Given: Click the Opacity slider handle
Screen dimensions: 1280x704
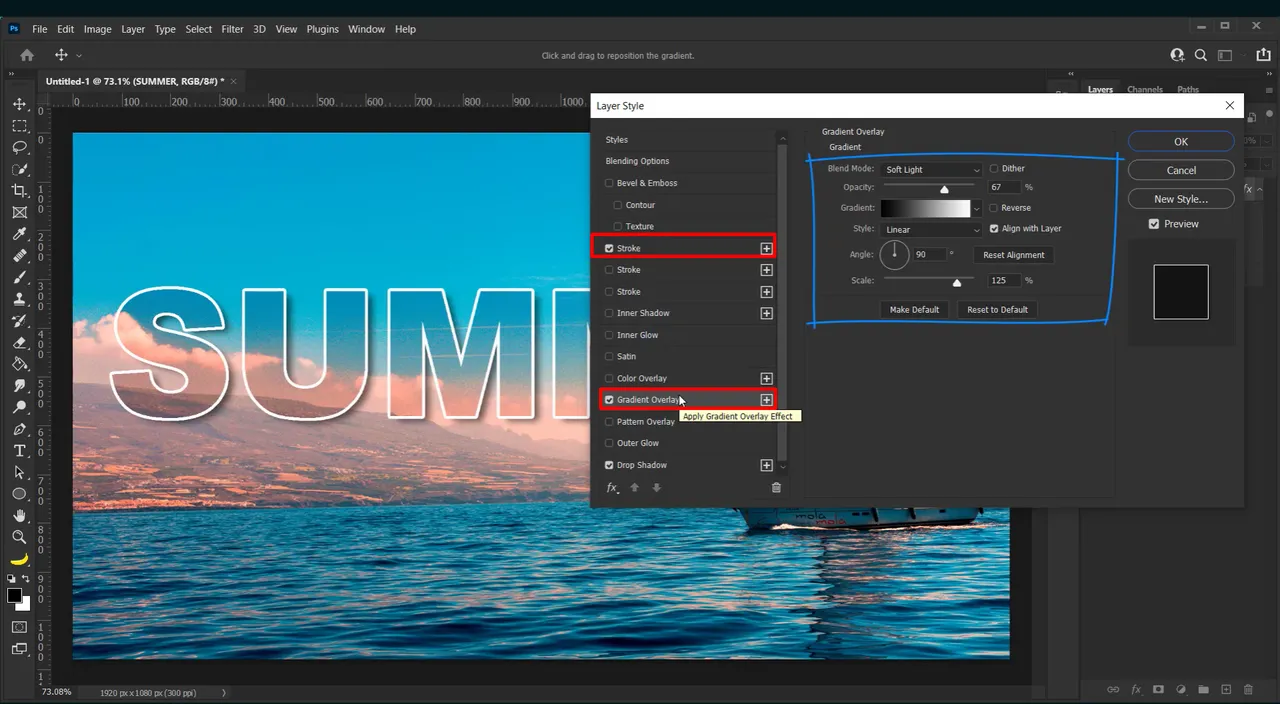Looking at the screenshot, I should coord(944,189).
